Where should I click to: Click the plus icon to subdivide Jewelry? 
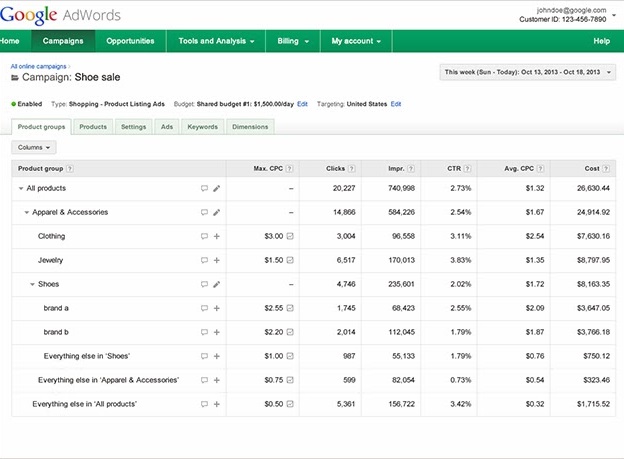(217, 260)
